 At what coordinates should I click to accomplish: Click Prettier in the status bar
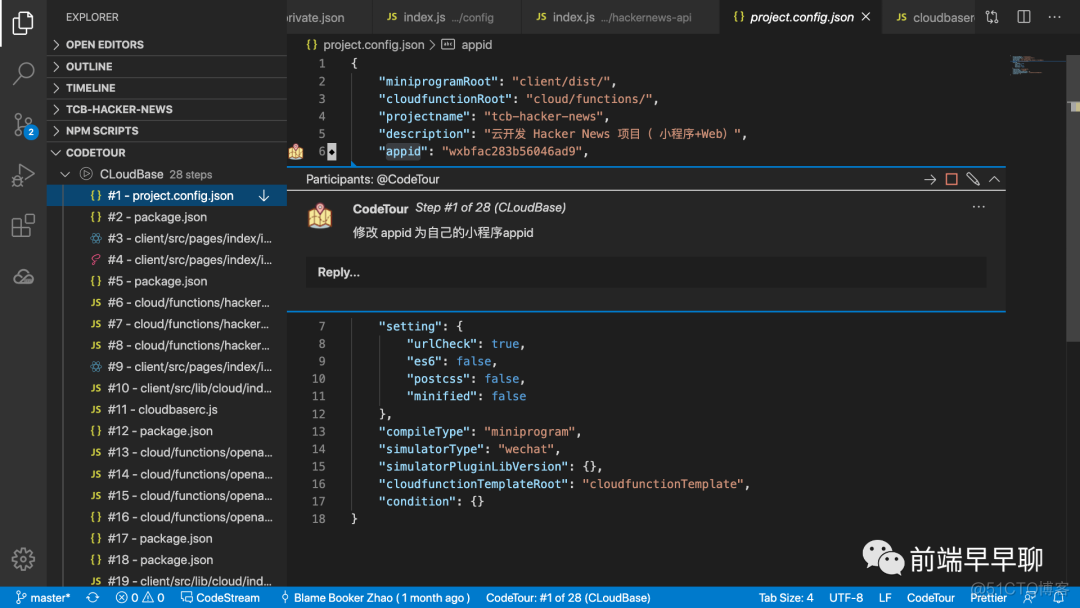click(x=988, y=598)
